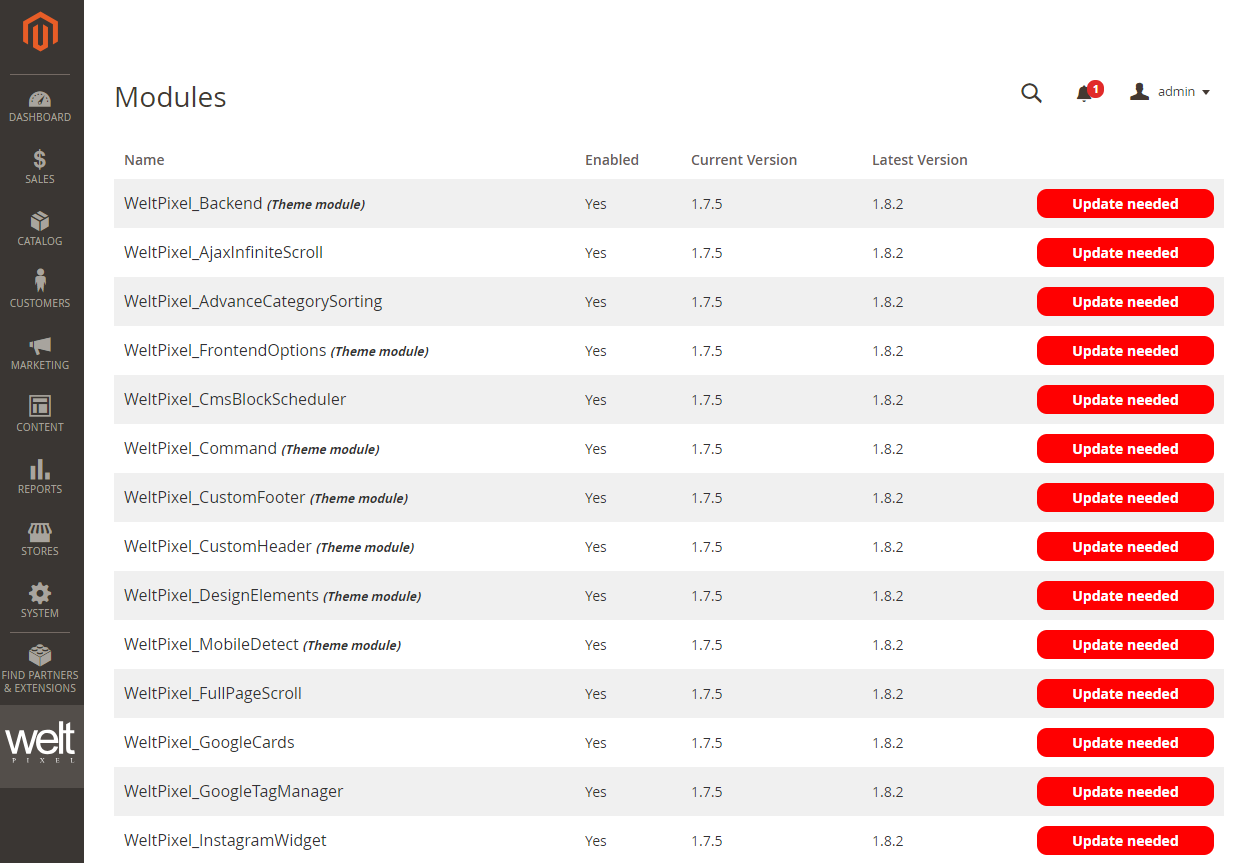
Task: Click the Modules page heading
Action: [x=170, y=97]
